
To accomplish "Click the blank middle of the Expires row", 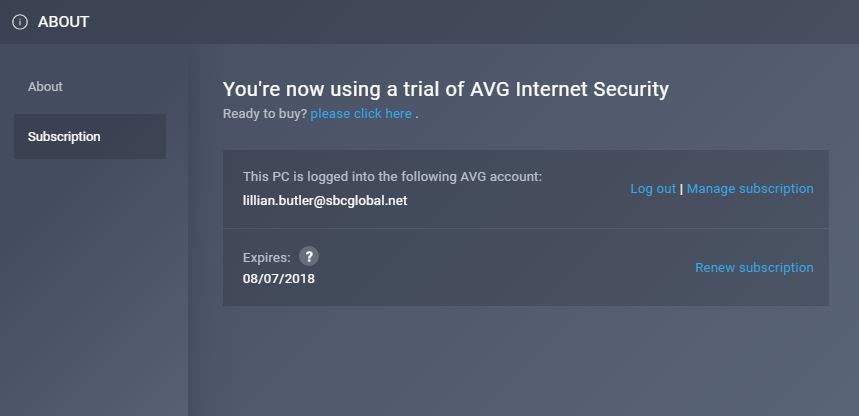I will [500, 268].
